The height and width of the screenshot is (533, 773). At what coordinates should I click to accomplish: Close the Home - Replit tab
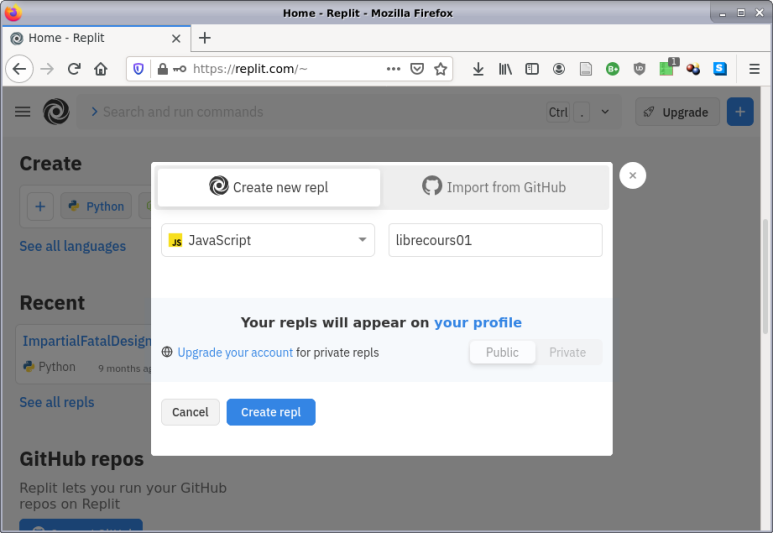tap(176, 38)
